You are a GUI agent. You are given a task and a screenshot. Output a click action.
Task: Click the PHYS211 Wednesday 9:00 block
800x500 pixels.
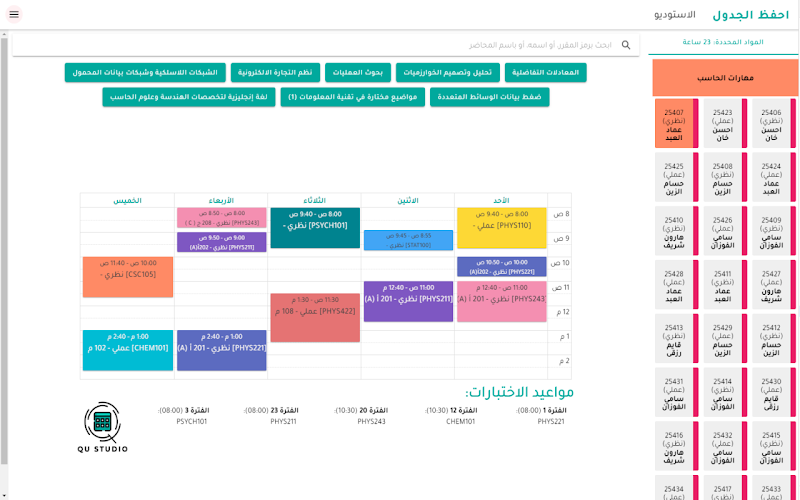(x=221, y=242)
